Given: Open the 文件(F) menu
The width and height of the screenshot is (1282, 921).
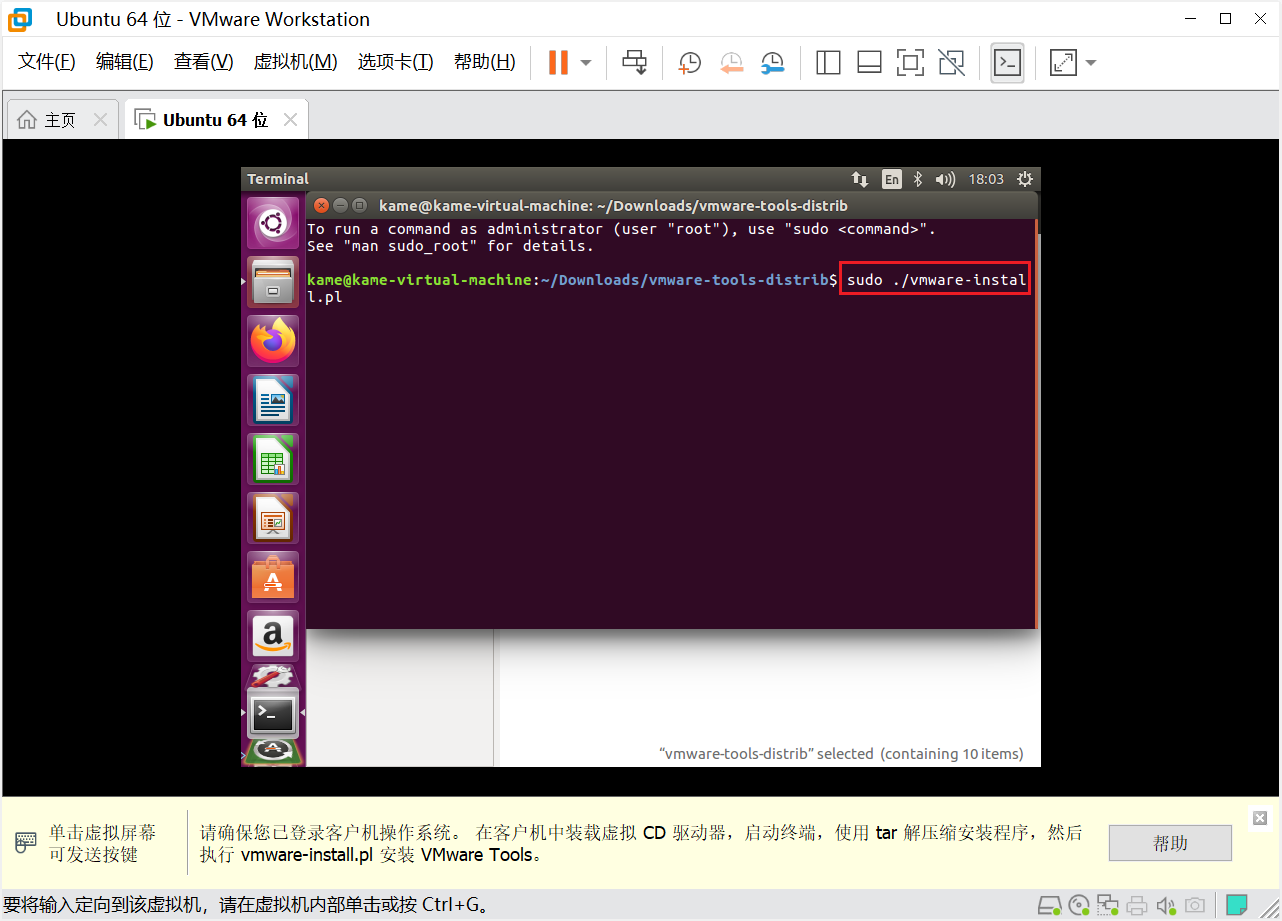Looking at the screenshot, I should [47, 62].
